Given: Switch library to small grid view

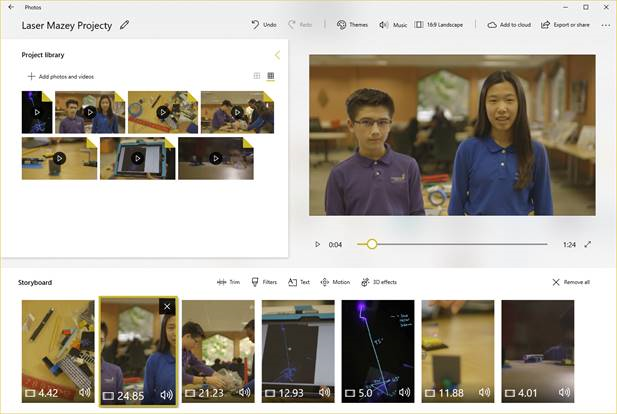Looking at the screenshot, I should (257, 76).
